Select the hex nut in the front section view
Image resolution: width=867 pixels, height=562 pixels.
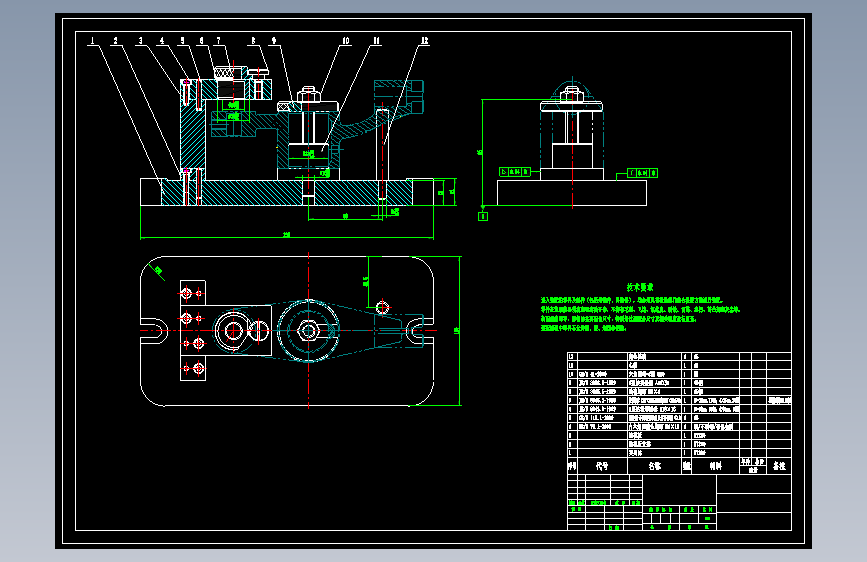tap(309, 94)
